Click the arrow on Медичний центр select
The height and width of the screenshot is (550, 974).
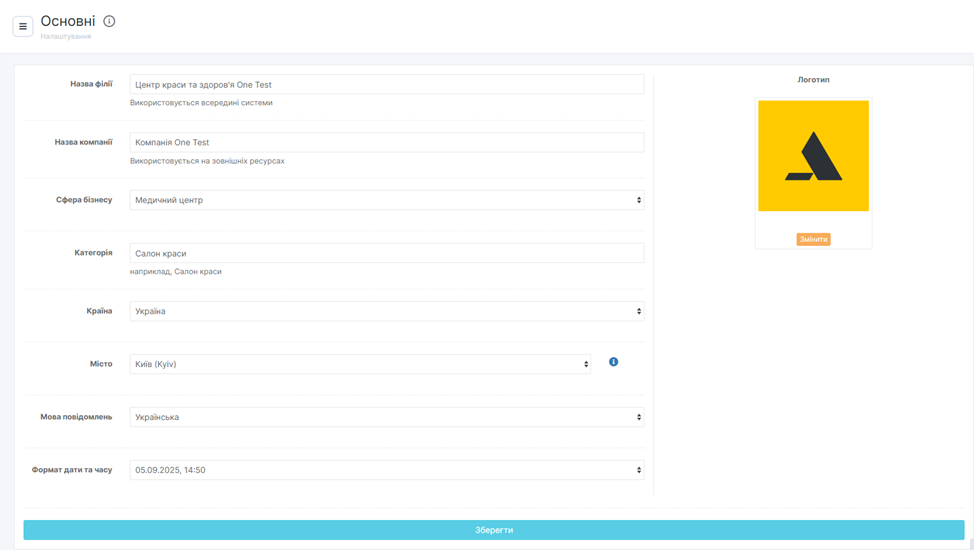[x=639, y=200]
